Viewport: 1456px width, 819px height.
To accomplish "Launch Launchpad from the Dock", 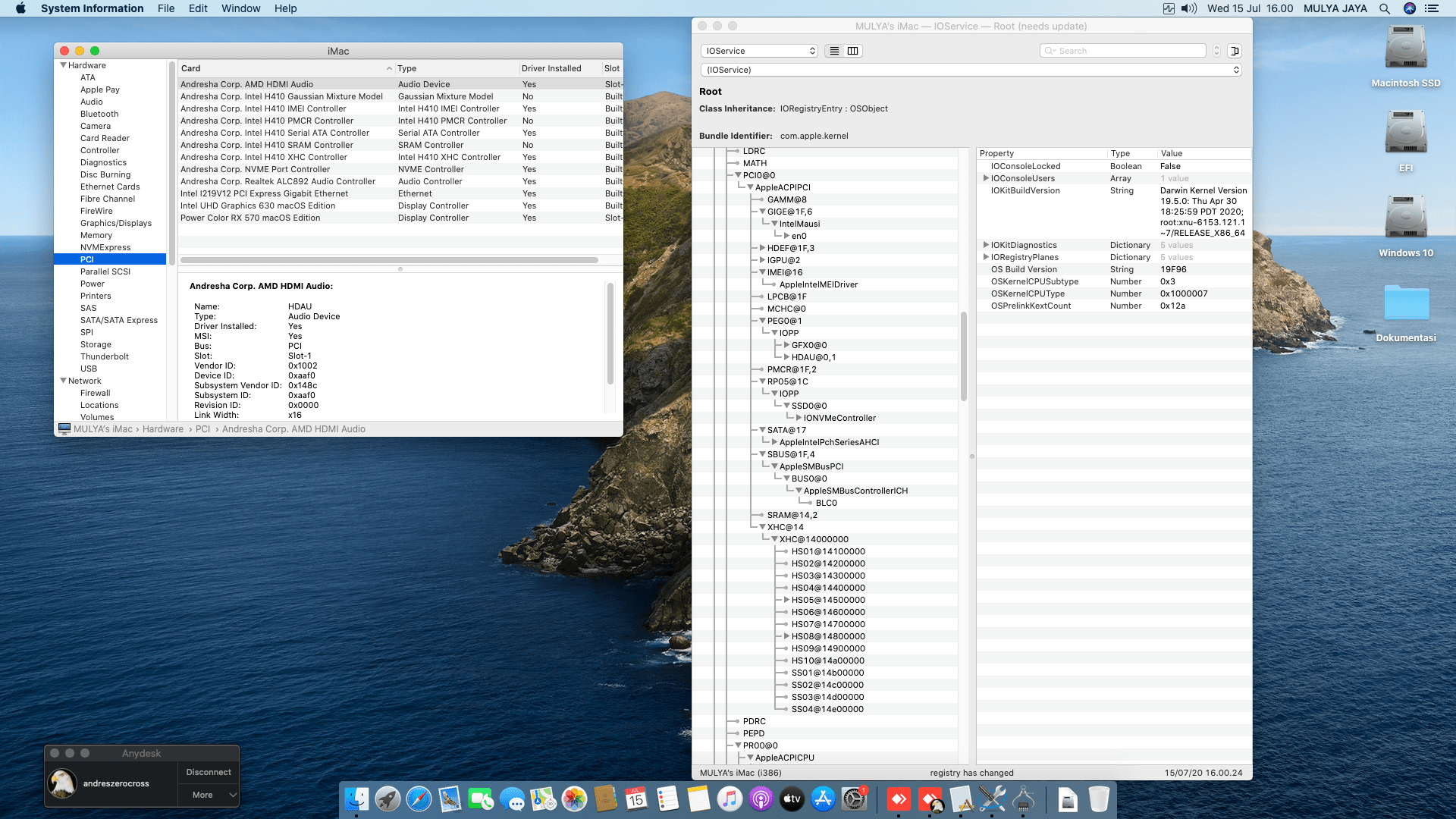I will pyautogui.click(x=388, y=799).
